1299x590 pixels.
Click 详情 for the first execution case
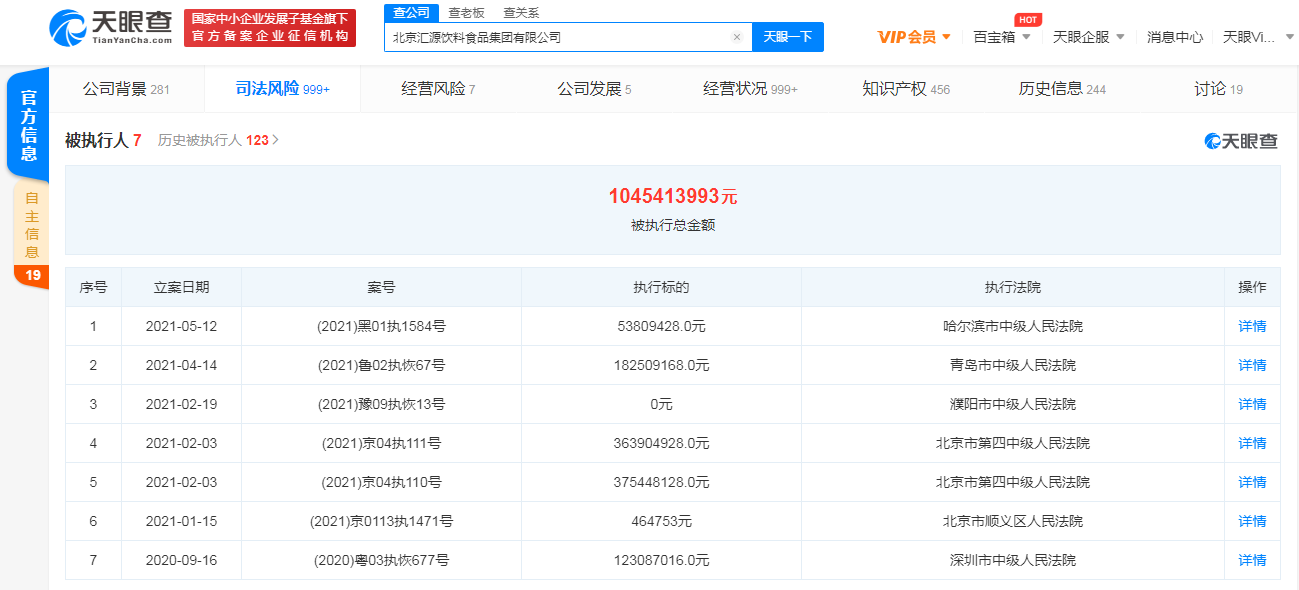coord(1251,326)
